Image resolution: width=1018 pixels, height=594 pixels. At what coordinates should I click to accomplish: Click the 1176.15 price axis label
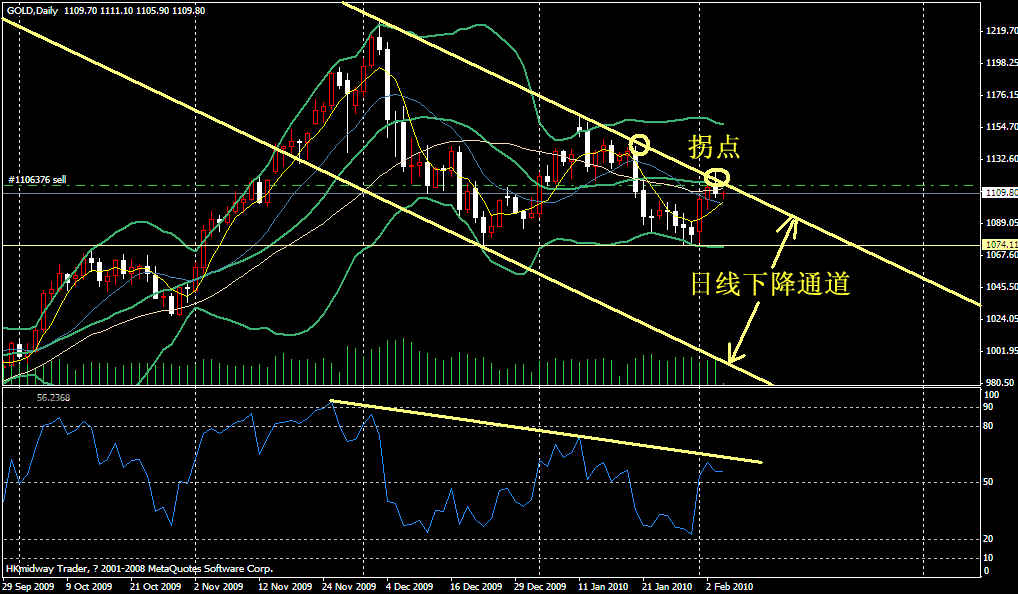pos(1001,95)
